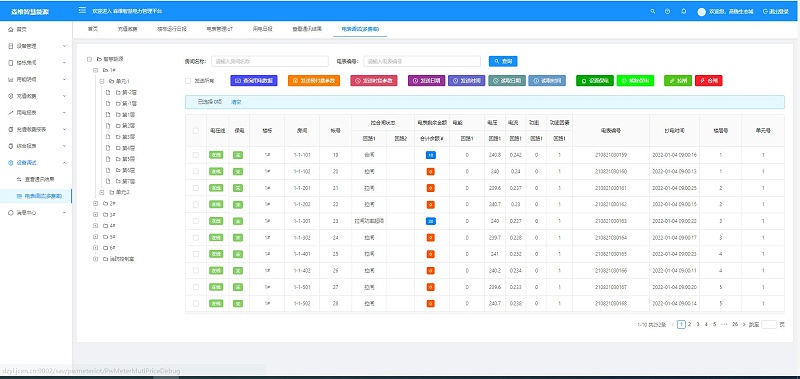Screen dimensions: 800x379
Task: Expand the 2# building tree node
Action: [95, 204]
